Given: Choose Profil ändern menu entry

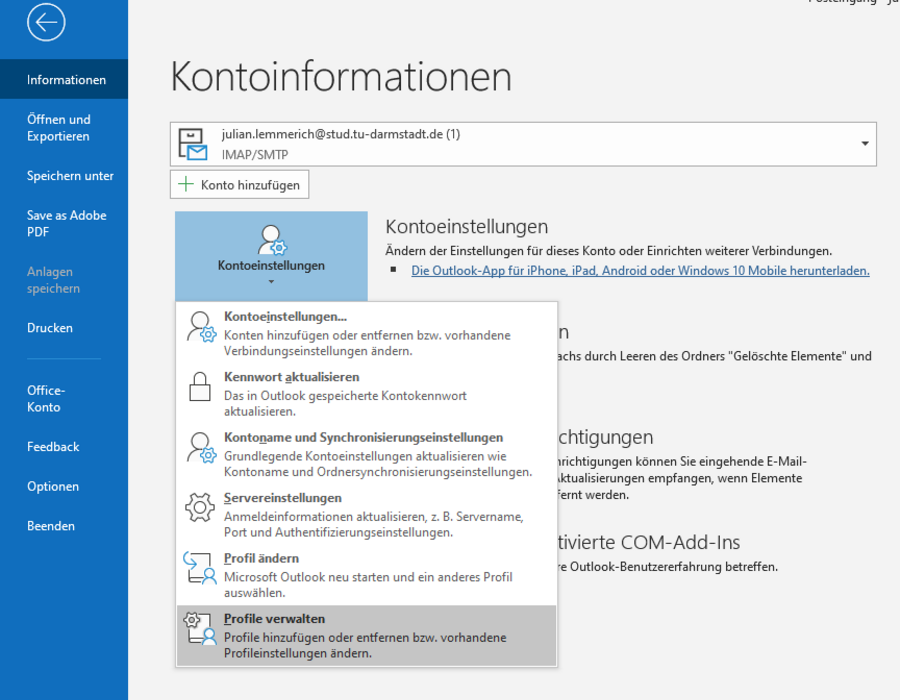Looking at the screenshot, I should [366, 575].
